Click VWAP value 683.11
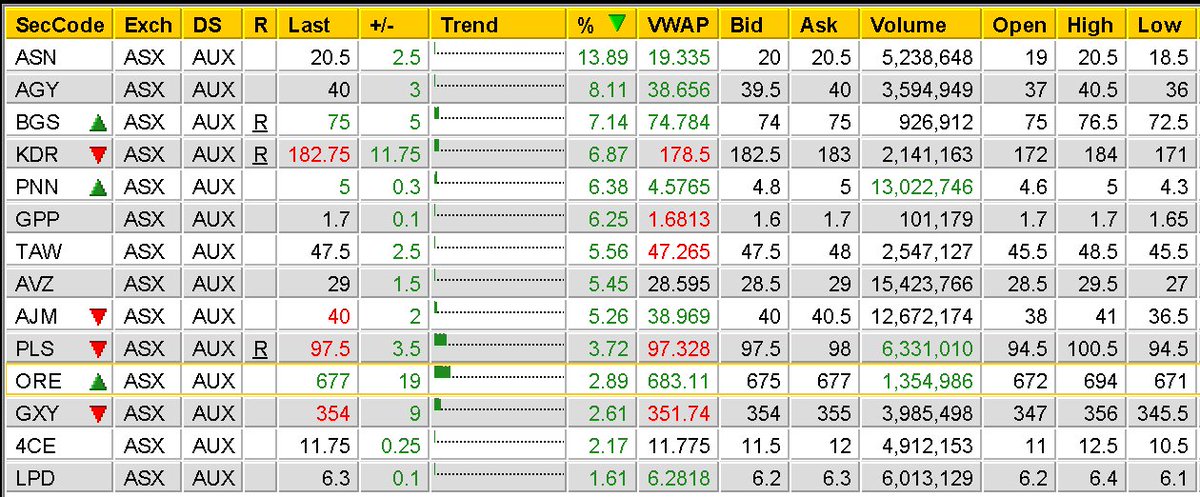Viewport: 1200px width, 497px height. pyautogui.click(x=680, y=381)
